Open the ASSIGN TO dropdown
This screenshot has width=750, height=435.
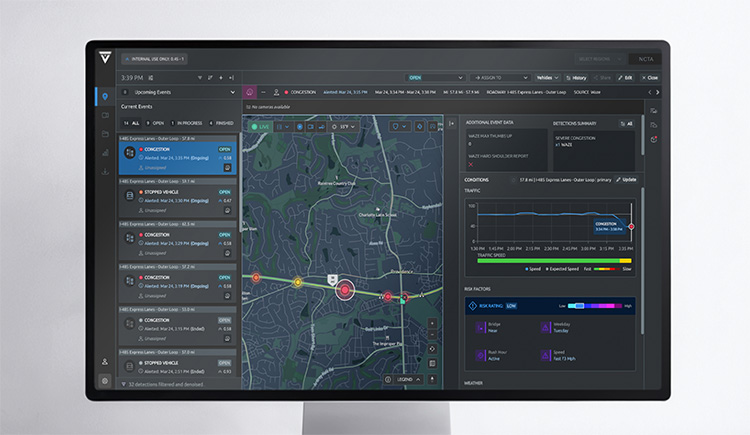pos(500,78)
